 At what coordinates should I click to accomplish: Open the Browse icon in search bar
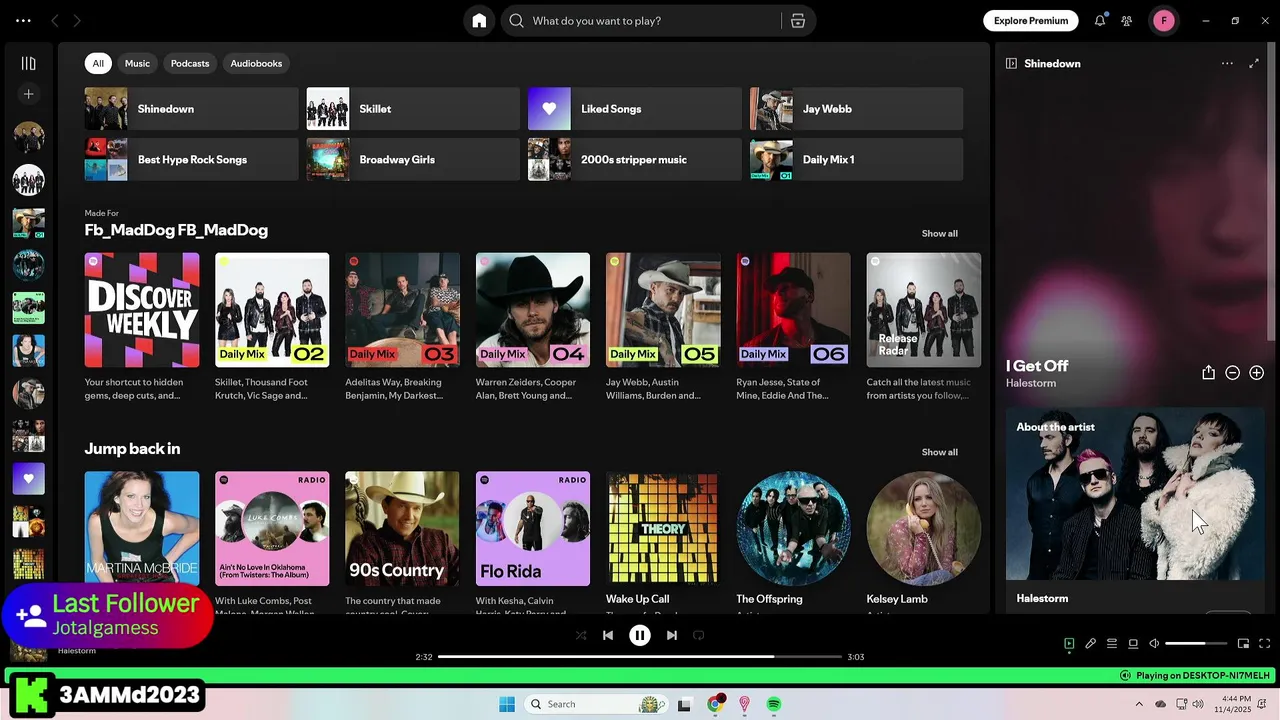click(x=798, y=20)
